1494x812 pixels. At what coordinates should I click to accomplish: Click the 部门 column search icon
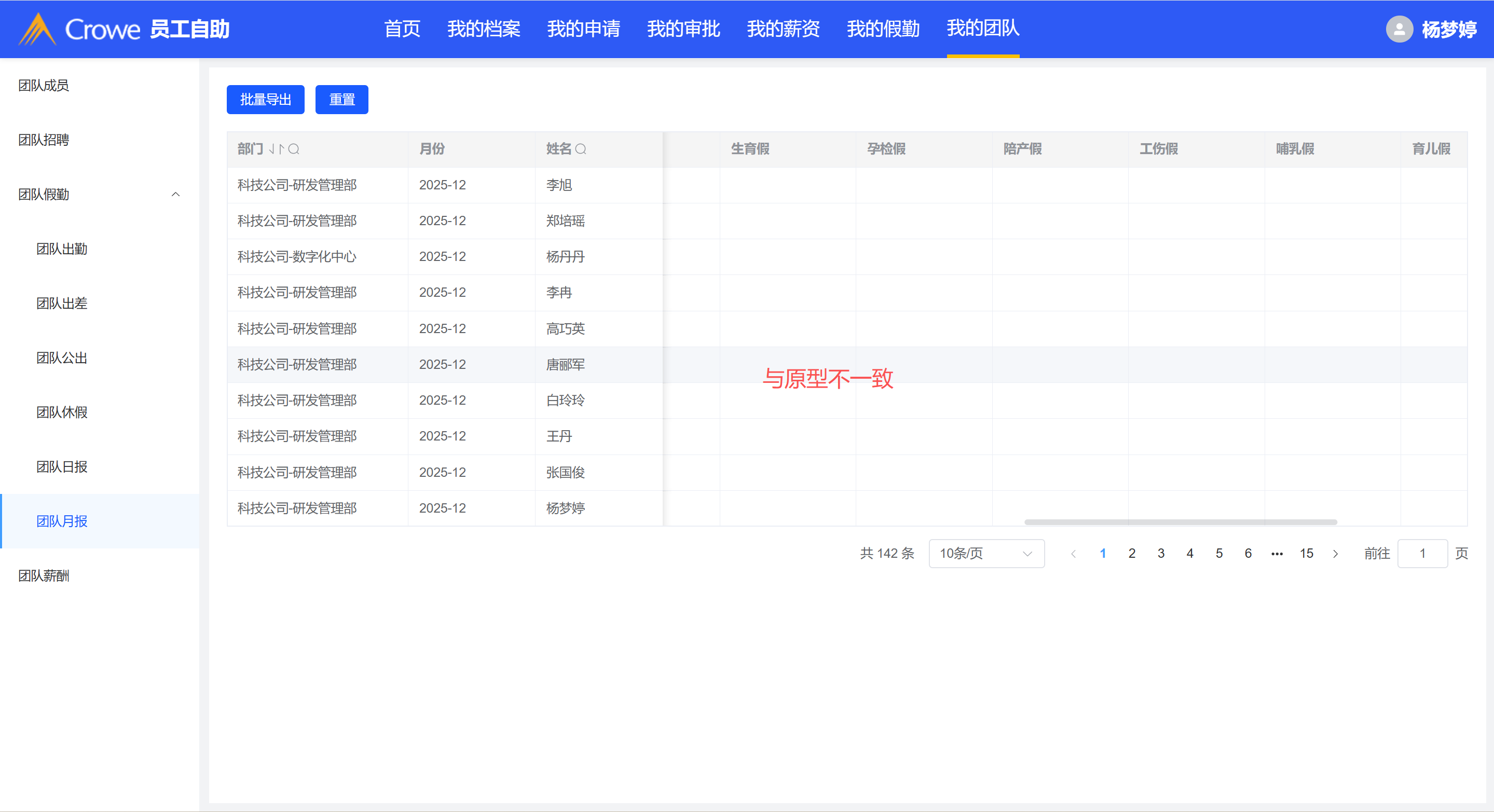pos(294,149)
